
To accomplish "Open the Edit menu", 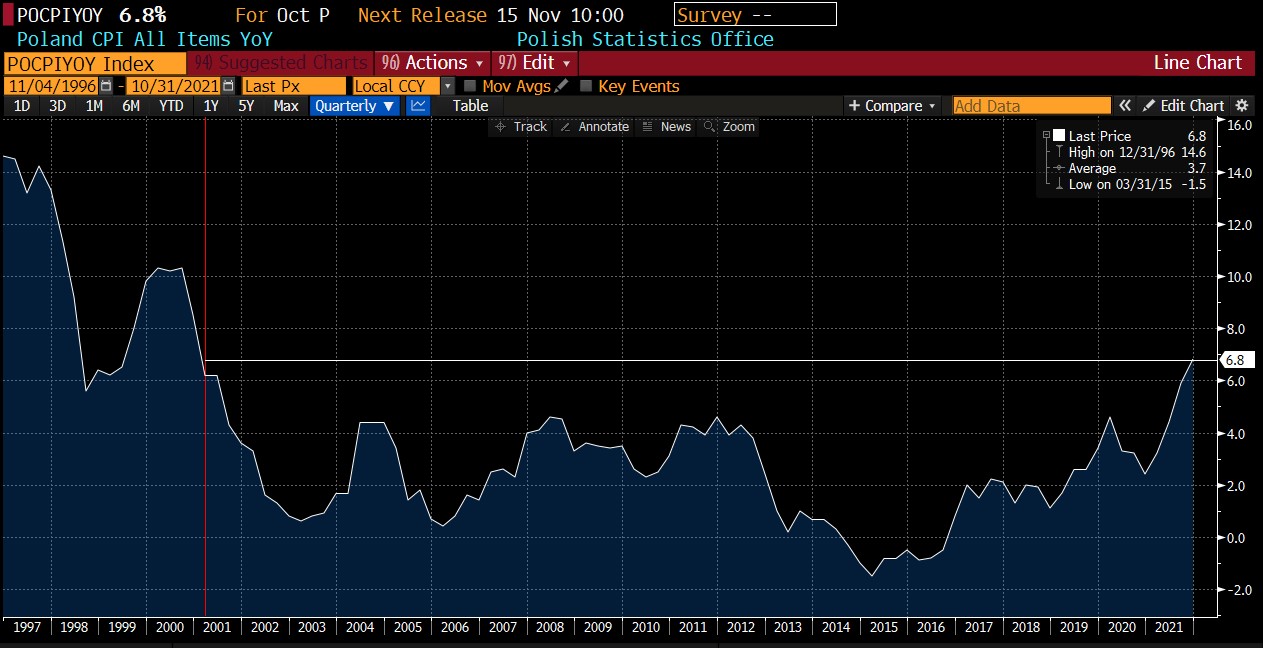I will click(x=535, y=63).
